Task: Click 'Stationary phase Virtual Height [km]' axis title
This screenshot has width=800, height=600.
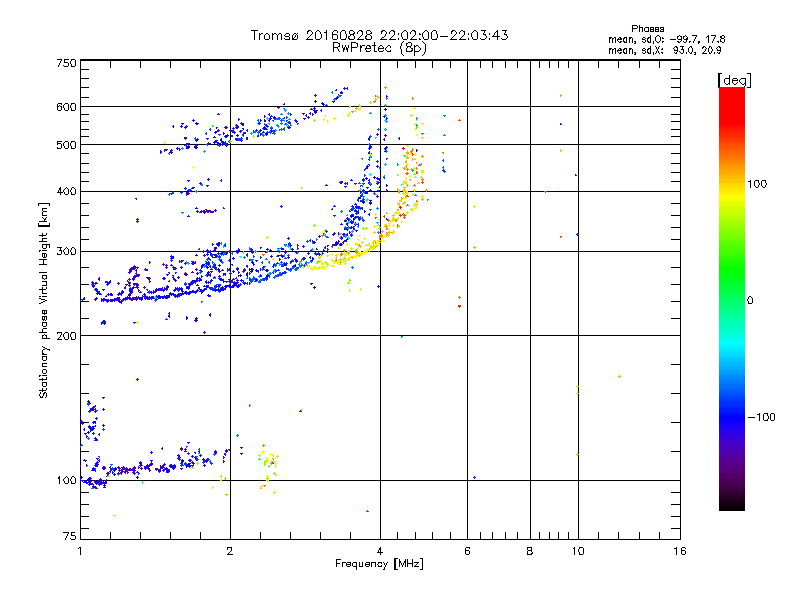Action: [44, 300]
